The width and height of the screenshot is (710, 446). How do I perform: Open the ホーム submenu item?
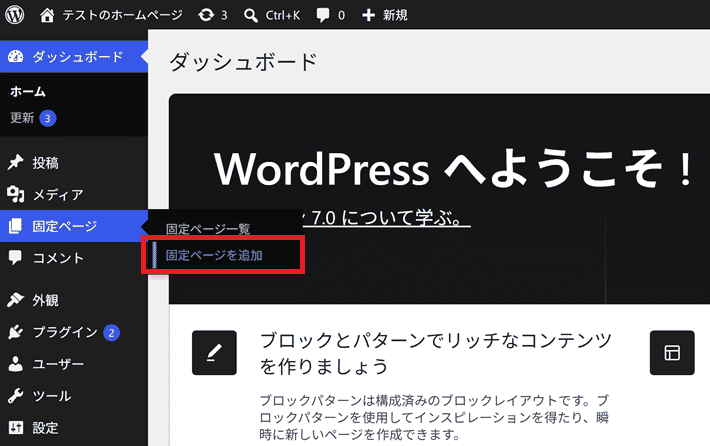tap(28, 91)
